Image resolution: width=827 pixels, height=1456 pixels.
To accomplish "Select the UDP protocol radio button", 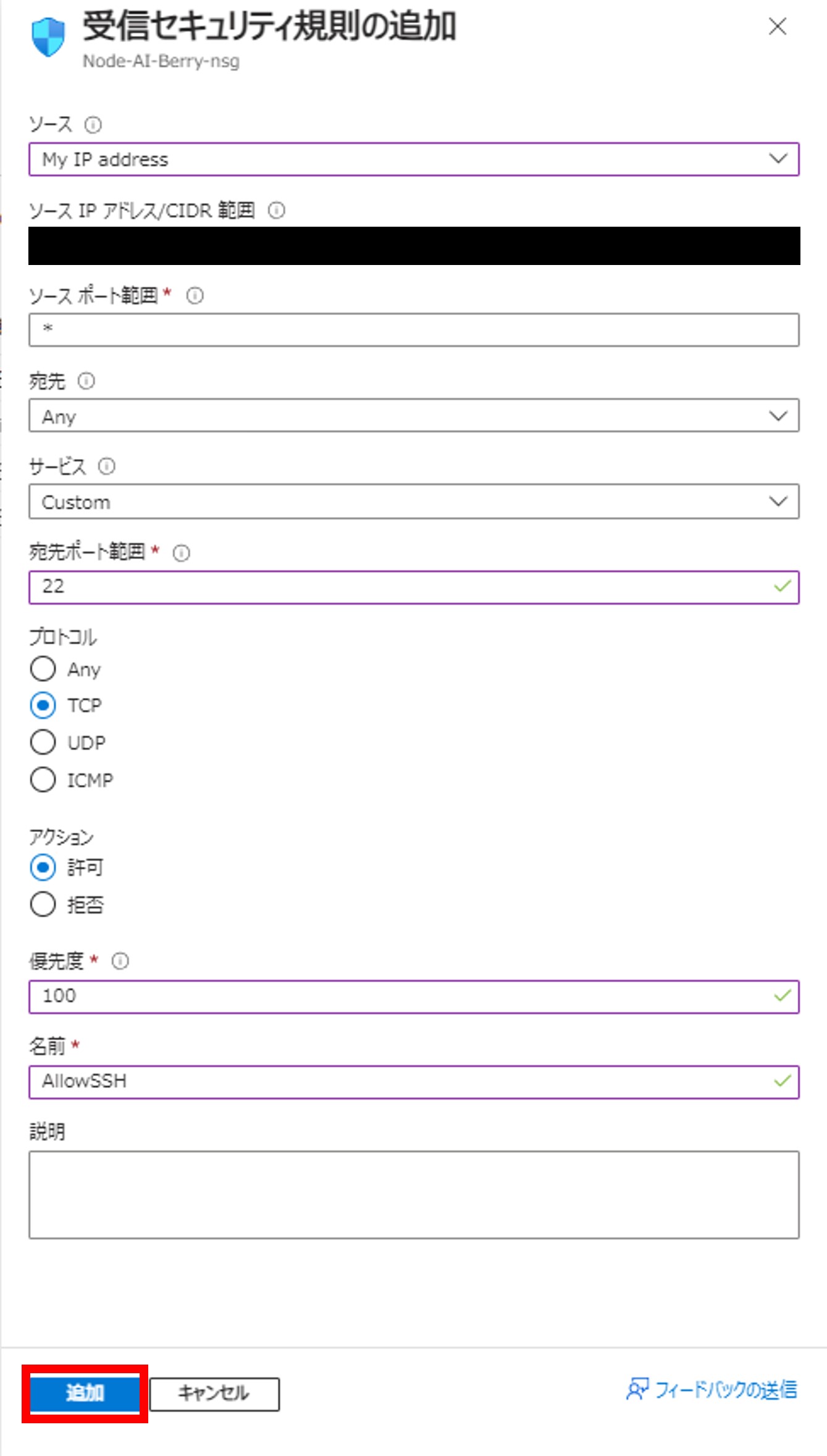I will point(43,742).
